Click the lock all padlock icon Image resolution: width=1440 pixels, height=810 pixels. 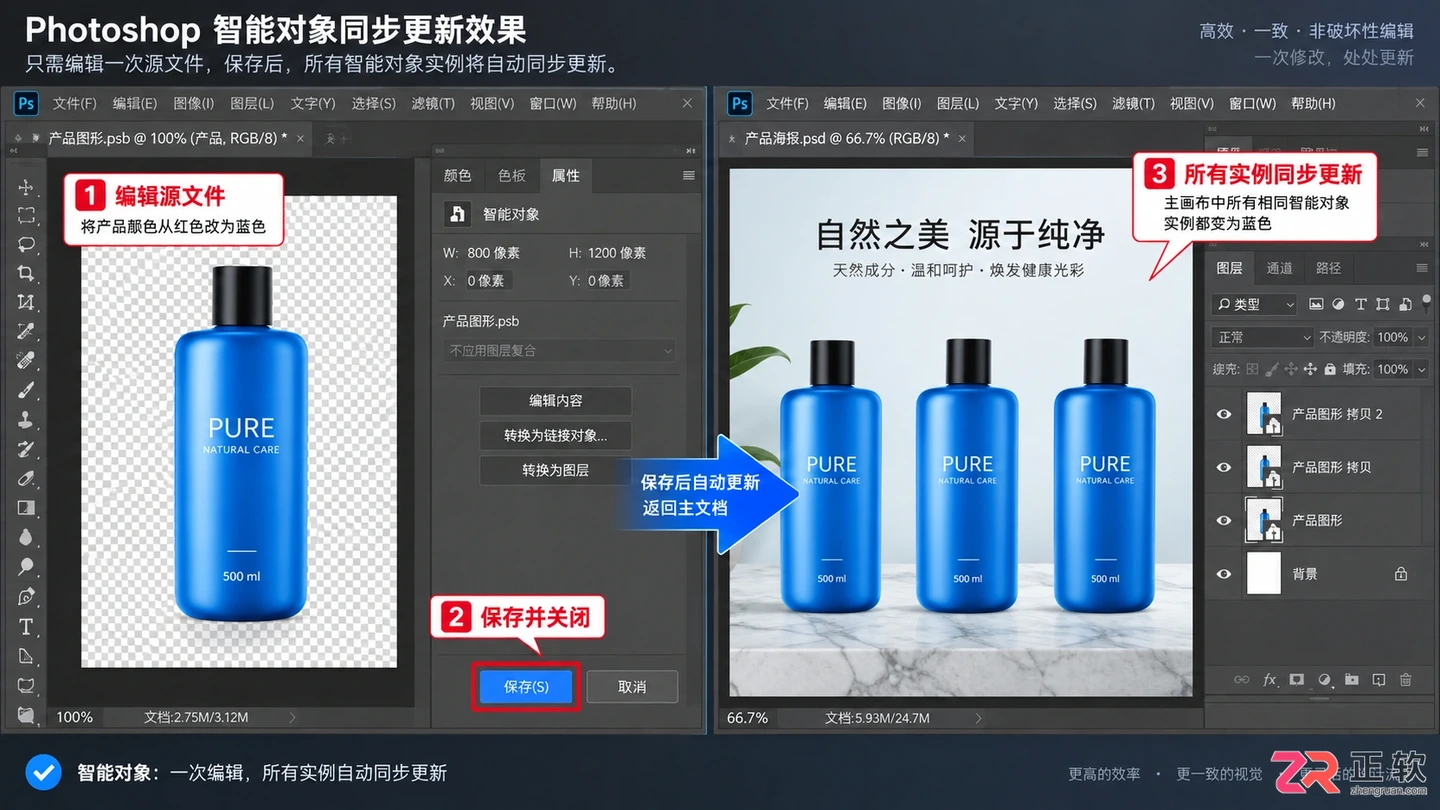[1330, 369]
